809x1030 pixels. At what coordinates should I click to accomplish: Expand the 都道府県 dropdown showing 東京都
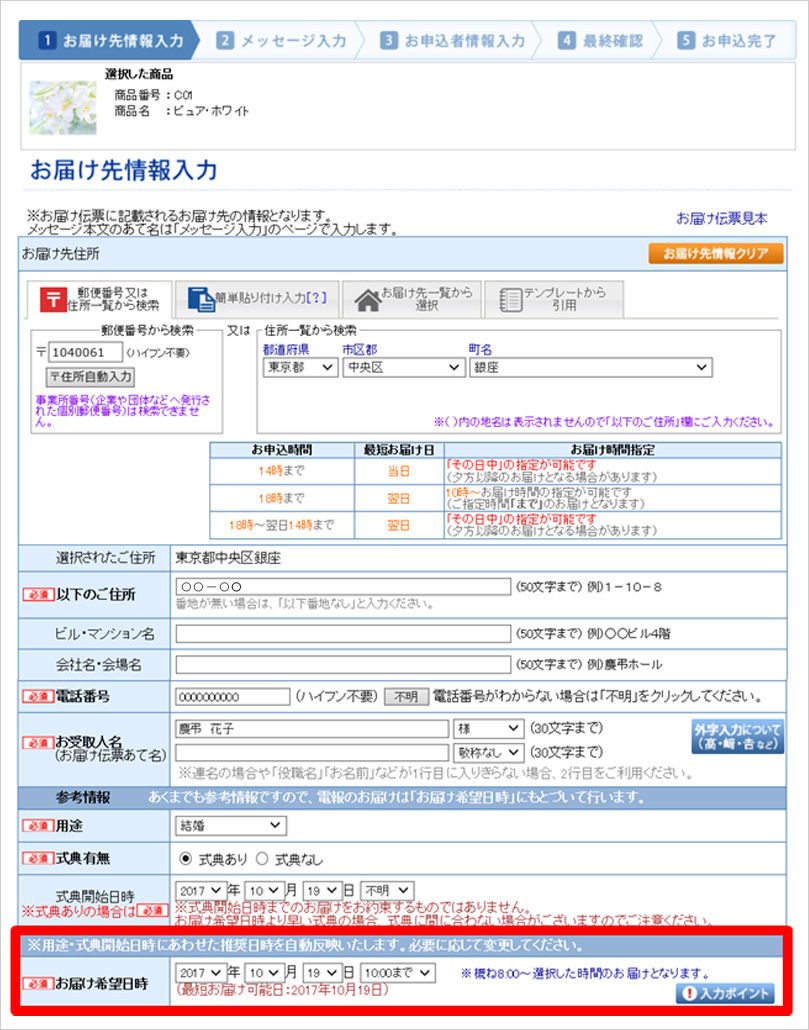point(300,367)
